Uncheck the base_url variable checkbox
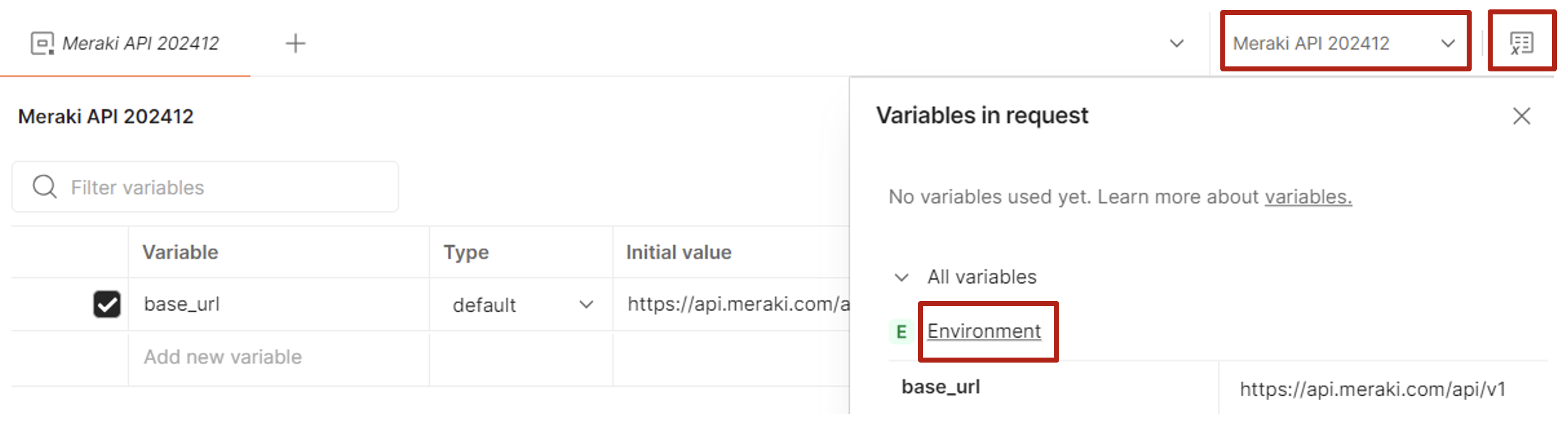Viewport: 1568px width, 424px height. click(106, 305)
